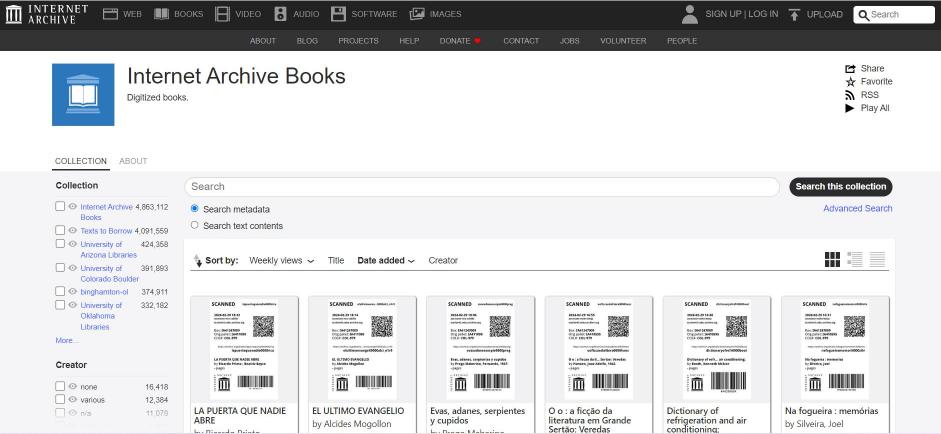Click the Images picture icon
This screenshot has height=434, width=941.
[x=417, y=14]
